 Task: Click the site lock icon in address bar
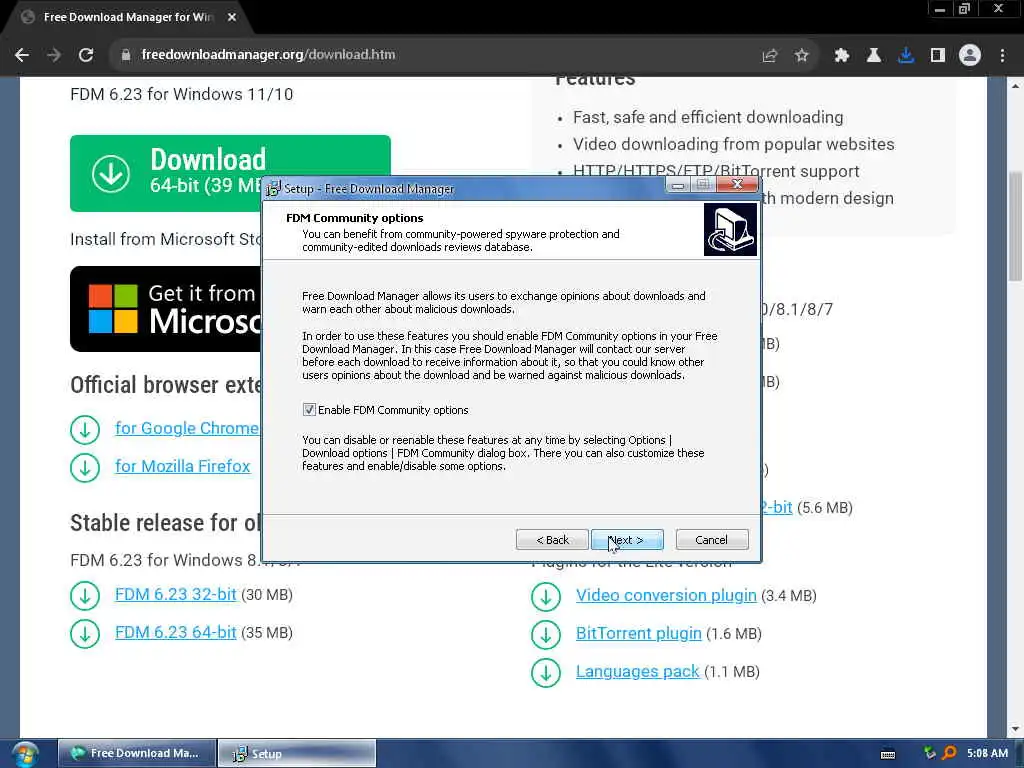click(126, 55)
